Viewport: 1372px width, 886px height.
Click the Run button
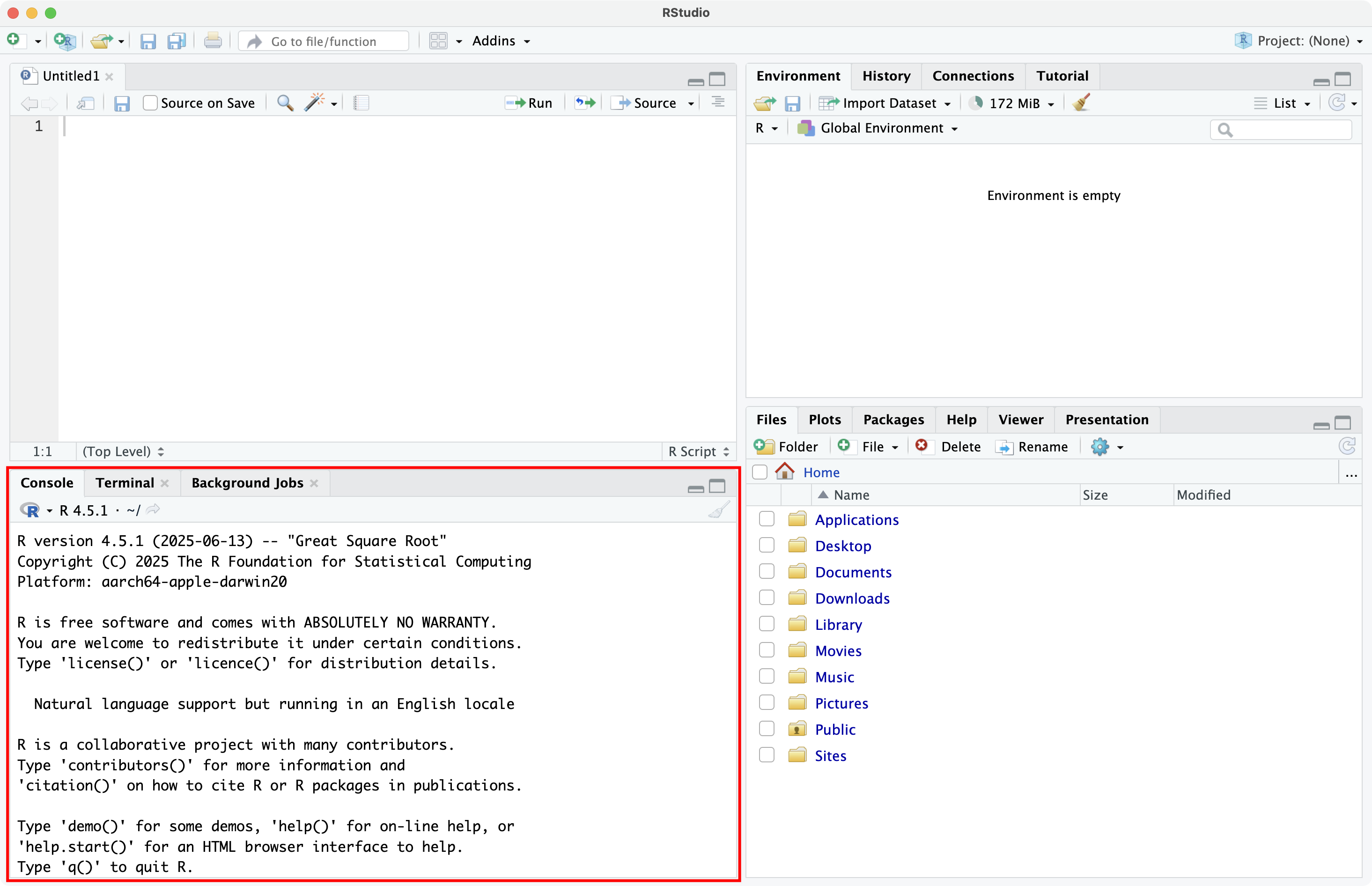tap(529, 103)
